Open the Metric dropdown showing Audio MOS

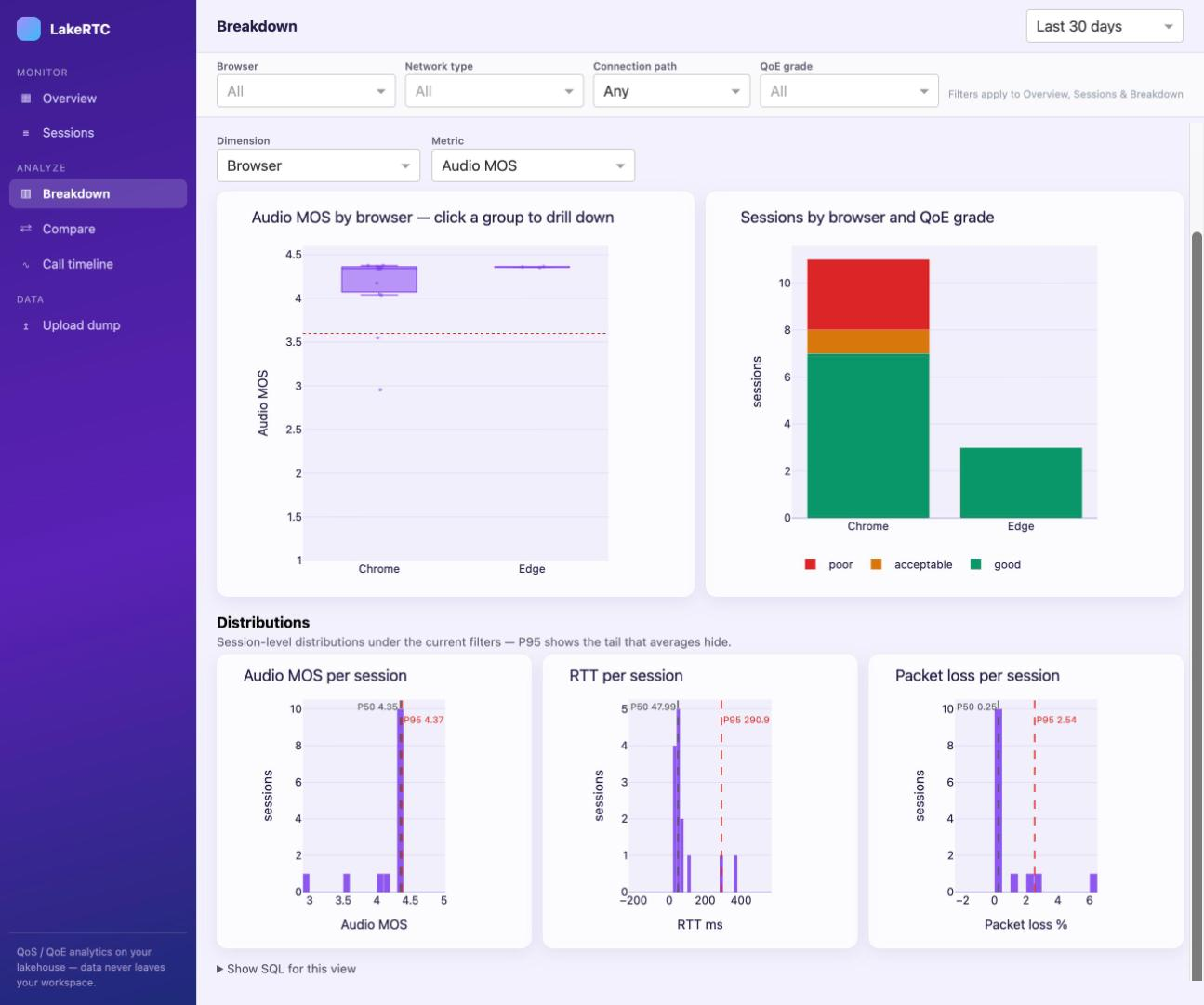[x=533, y=165]
